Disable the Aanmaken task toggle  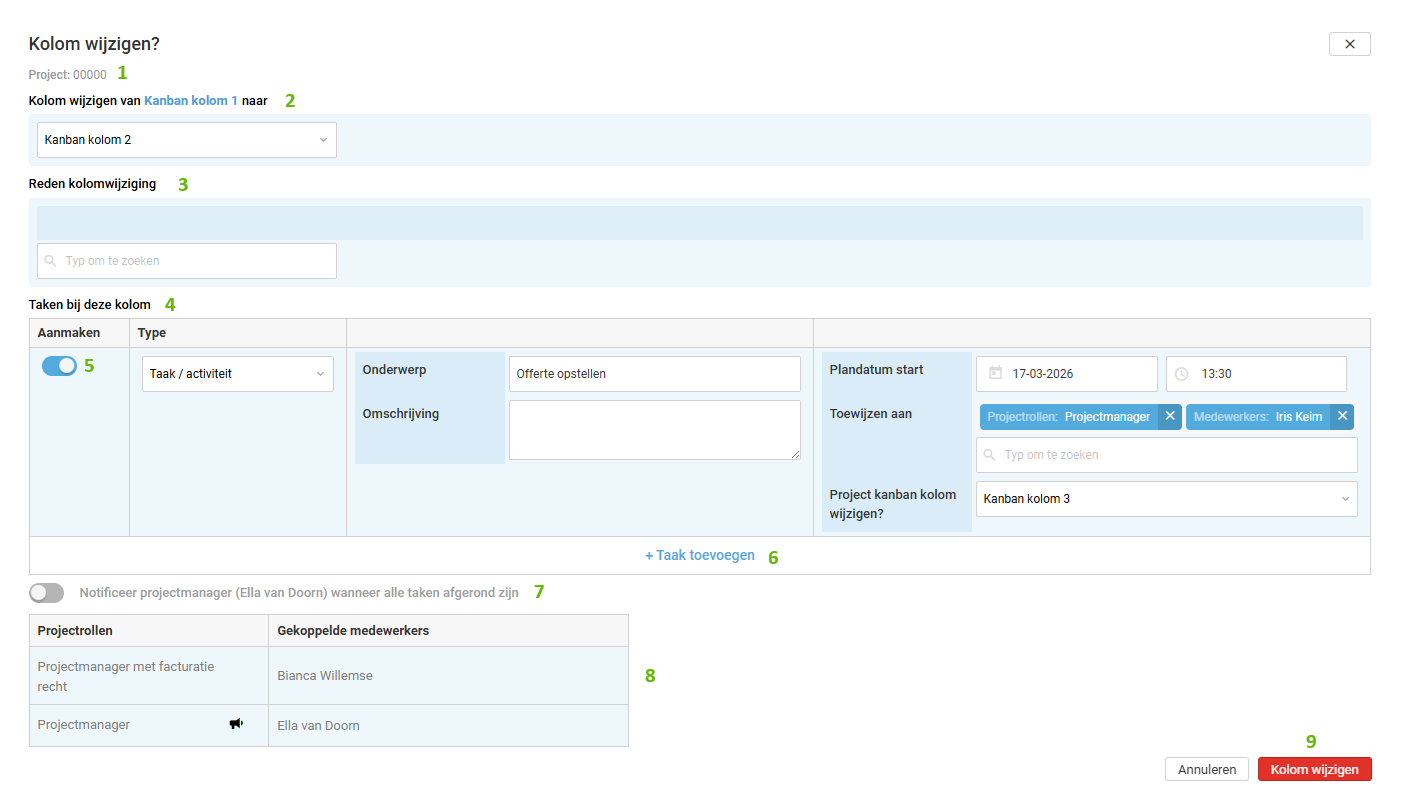coord(59,366)
